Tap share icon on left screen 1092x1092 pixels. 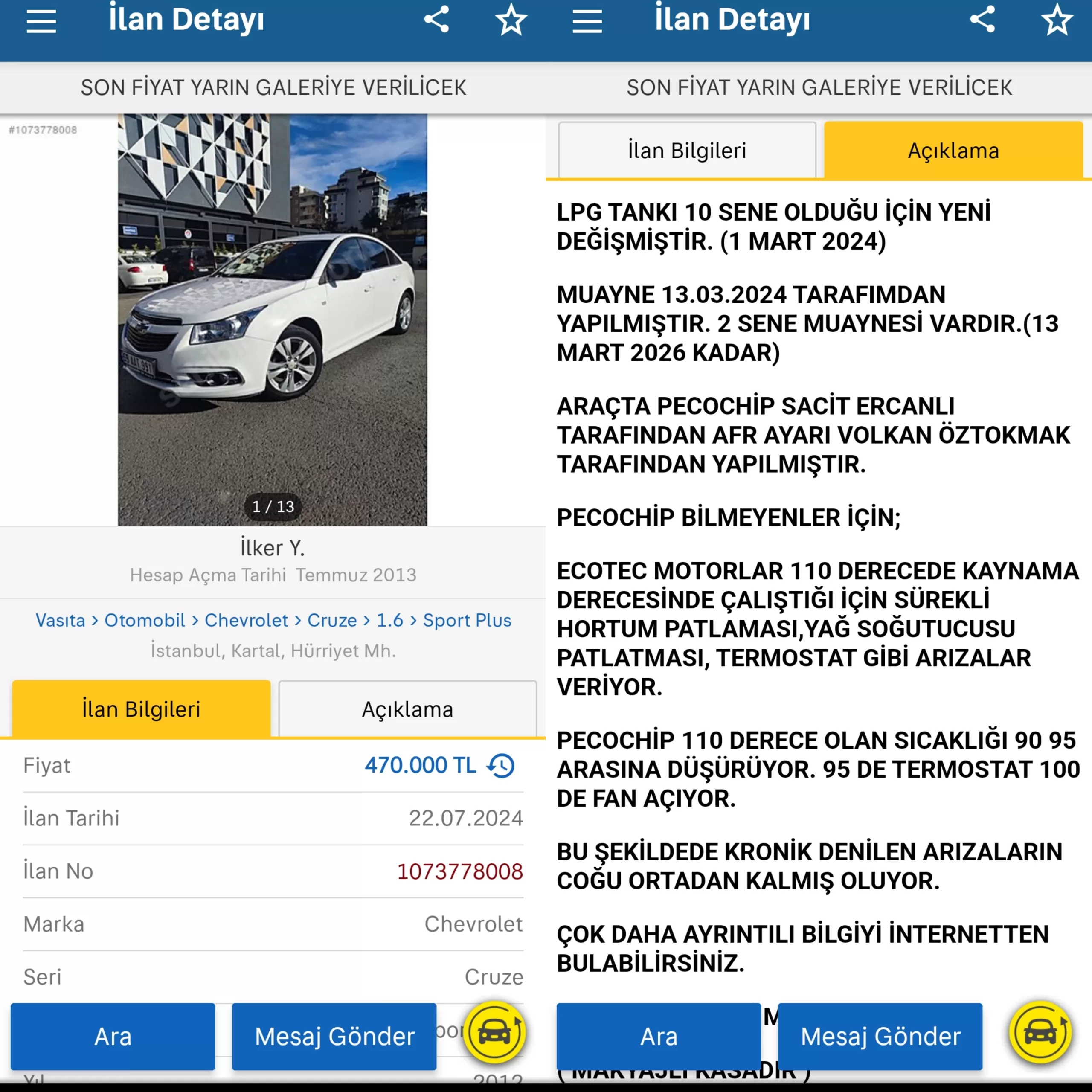click(x=437, y=20)
